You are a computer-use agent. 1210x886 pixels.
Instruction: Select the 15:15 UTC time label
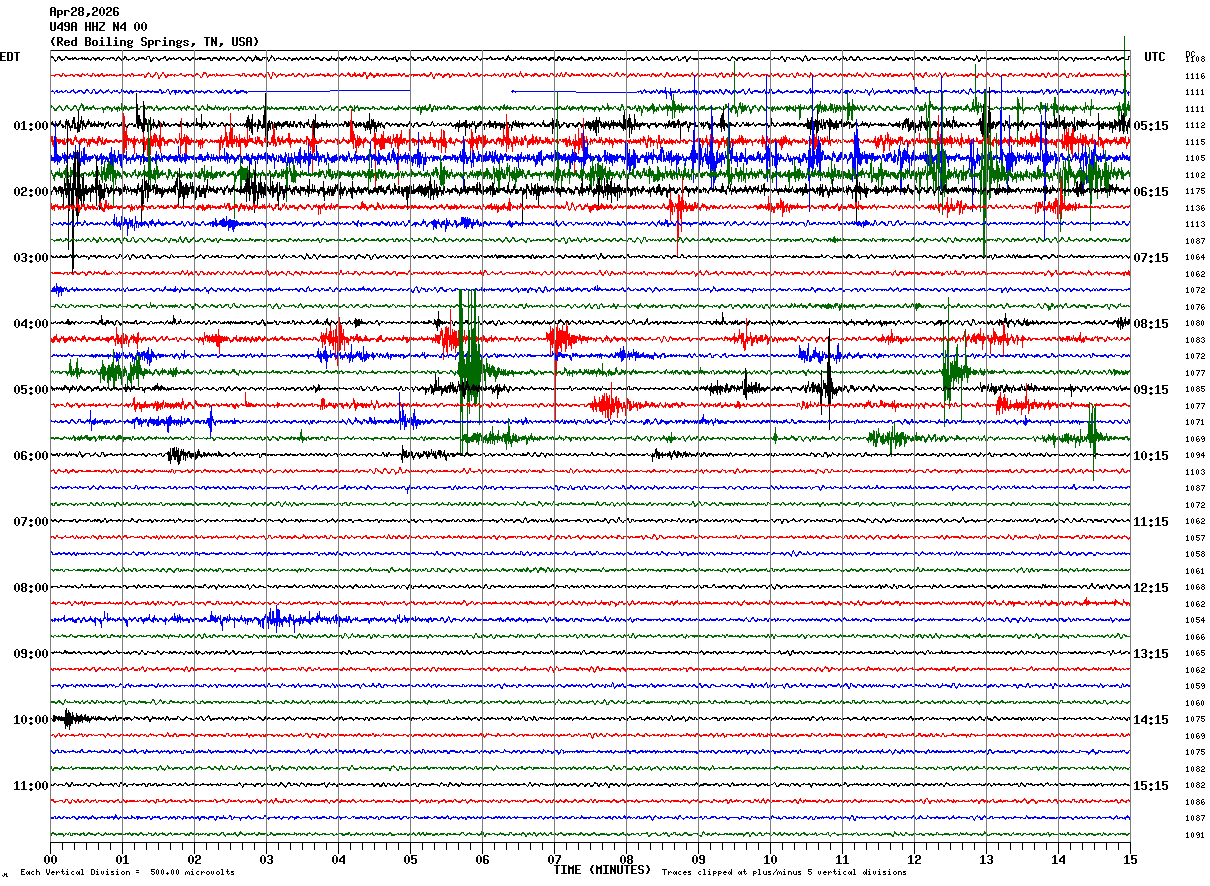[x=1151, y=786]
